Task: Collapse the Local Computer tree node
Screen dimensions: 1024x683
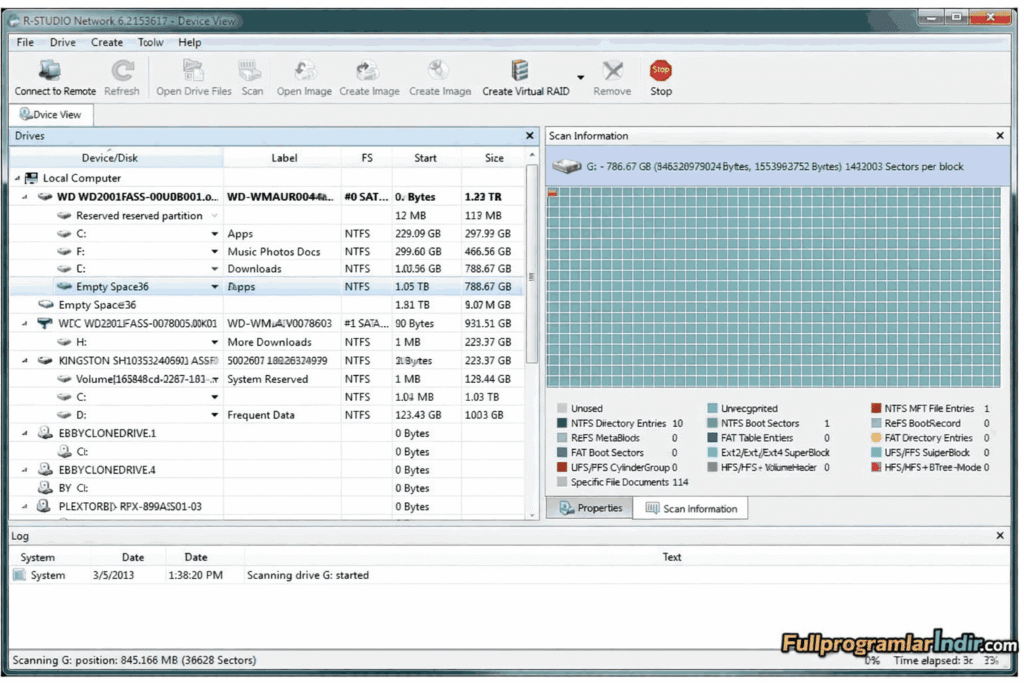Action: [x=18, y=178]
